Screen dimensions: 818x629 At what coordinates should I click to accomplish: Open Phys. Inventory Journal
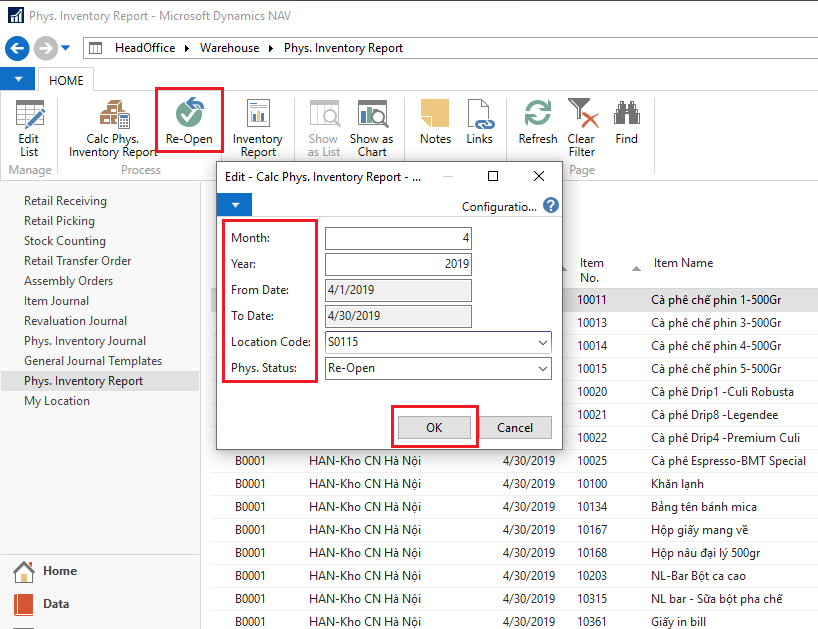(85, 341)
